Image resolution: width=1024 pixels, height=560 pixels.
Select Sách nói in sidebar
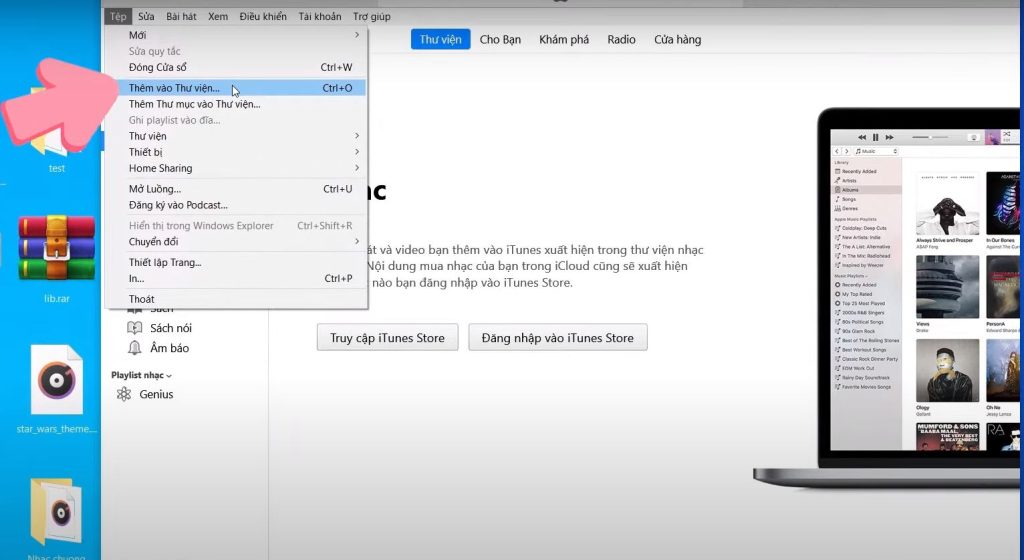click(x=171, y=328)
